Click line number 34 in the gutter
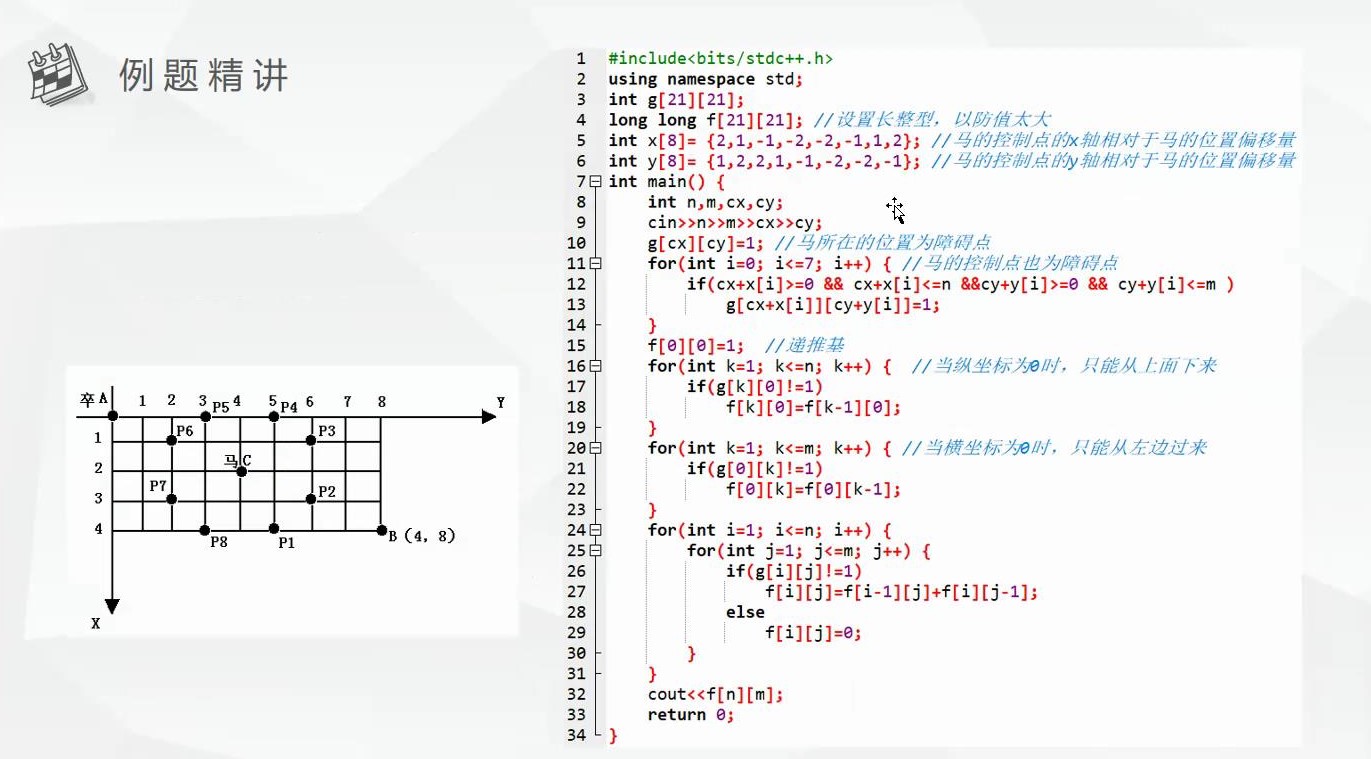This screenshot has width=1371, height=759. (575, 735)
